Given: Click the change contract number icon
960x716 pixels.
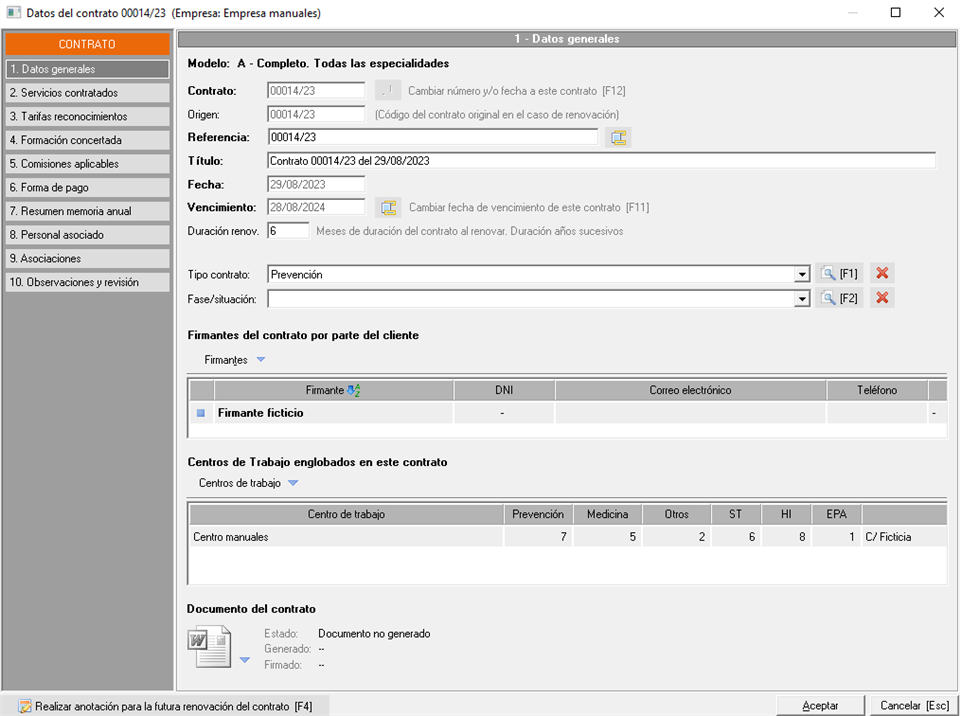Looking at the screenshot, I should [388, 91].
